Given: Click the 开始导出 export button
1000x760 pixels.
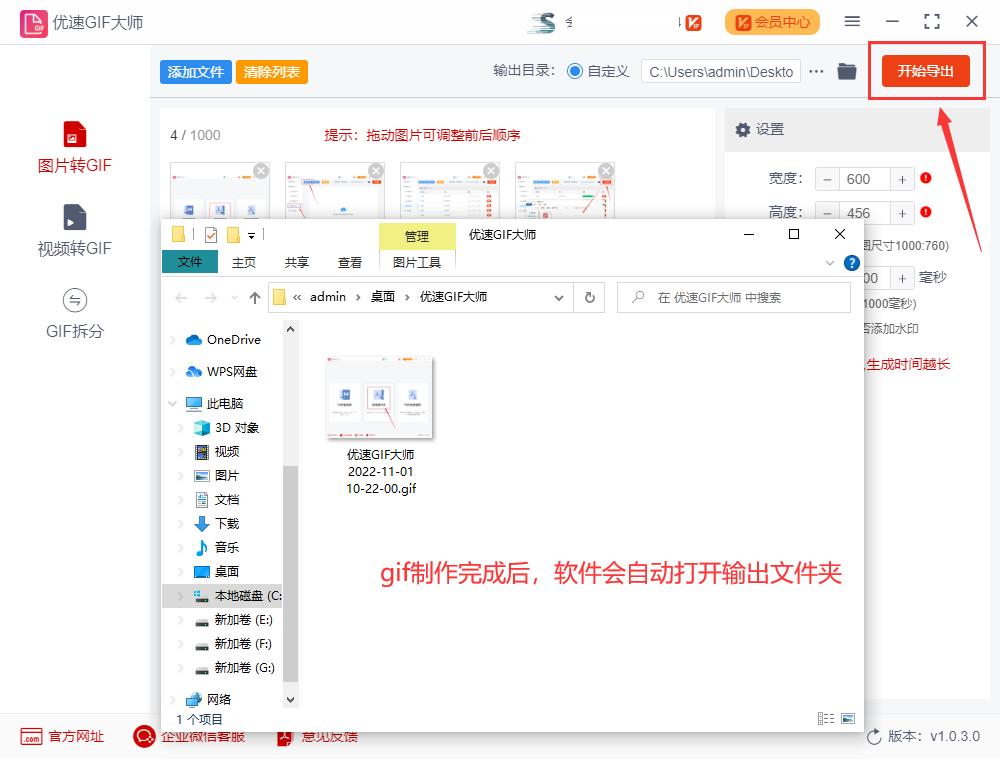Looking at the screenshot, I should click(x=925, y=71).
